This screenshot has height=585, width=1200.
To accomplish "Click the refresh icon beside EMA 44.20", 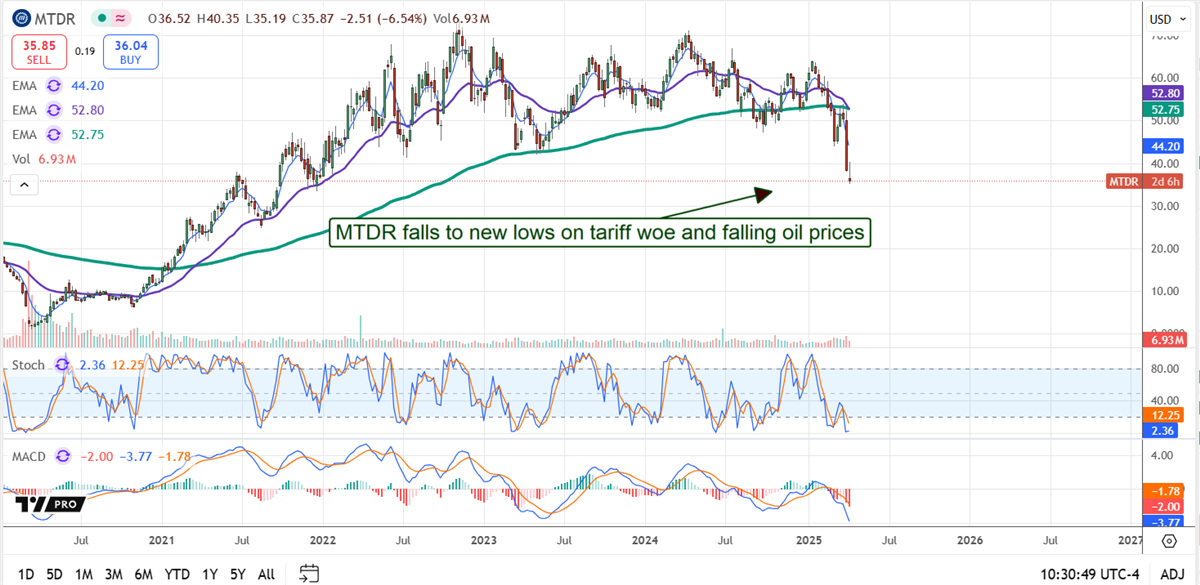I will (x=54, y=86).
